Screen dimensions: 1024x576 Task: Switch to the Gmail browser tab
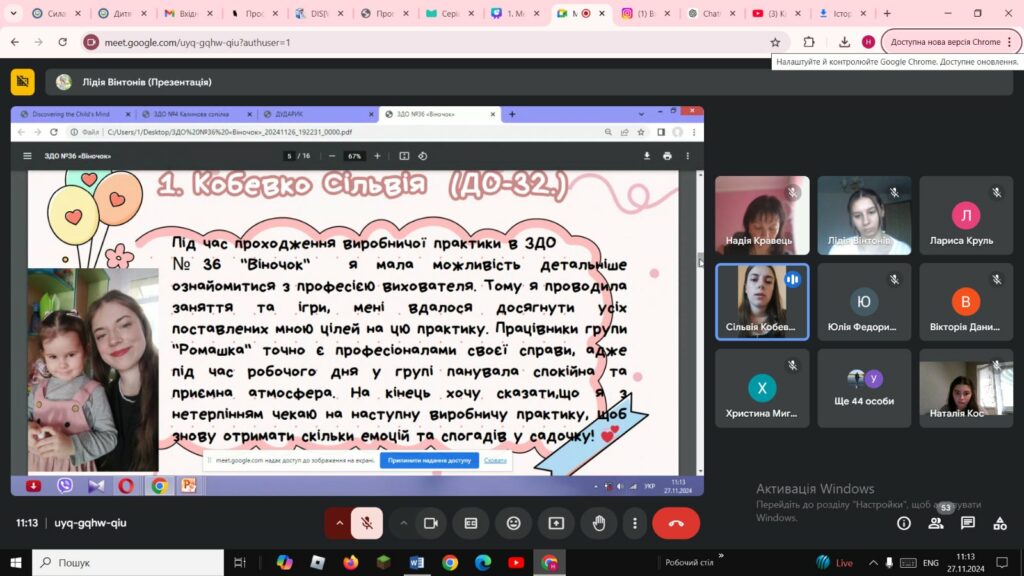(x=189, y=13)
